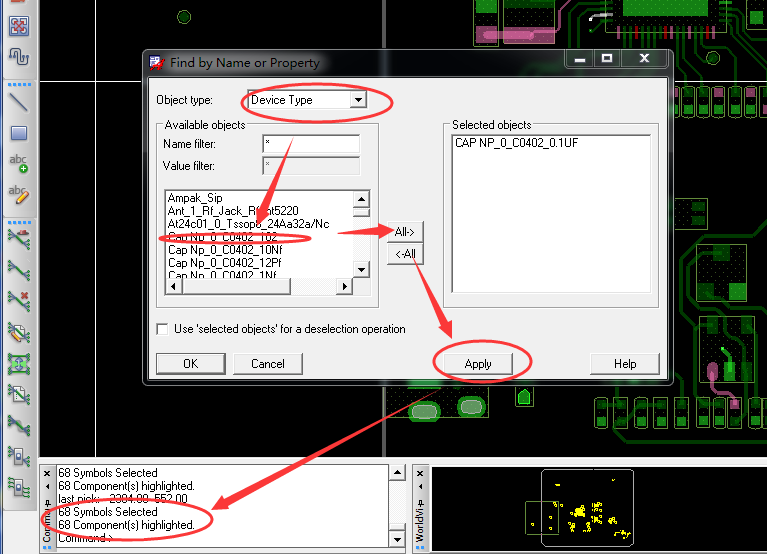Viewport: 767px width, 554px height.
Task: Select the route icon with dotted sheet
Action: pos(19,394)
